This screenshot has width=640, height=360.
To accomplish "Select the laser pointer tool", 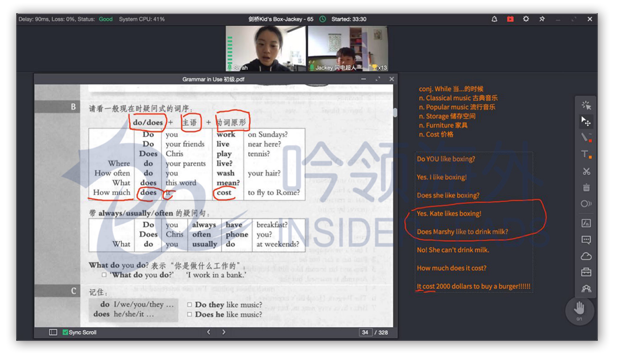I will (586, 105).
